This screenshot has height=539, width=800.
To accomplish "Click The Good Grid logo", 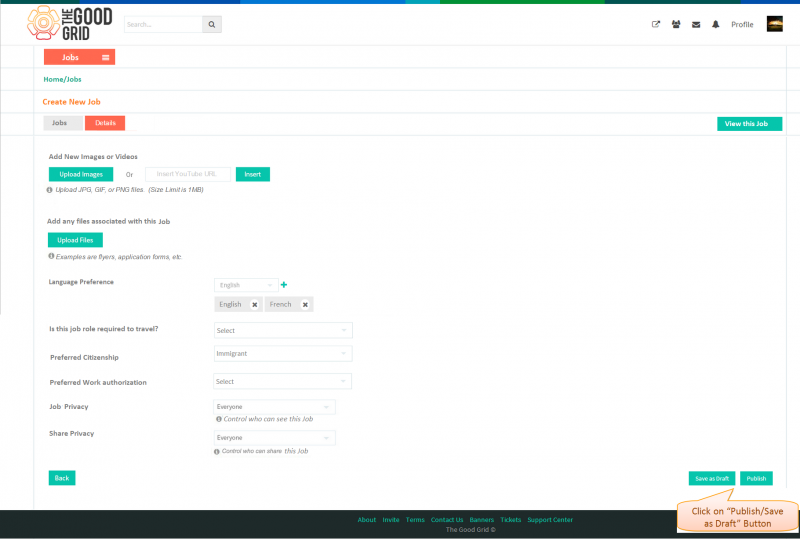I will (69, 23).
